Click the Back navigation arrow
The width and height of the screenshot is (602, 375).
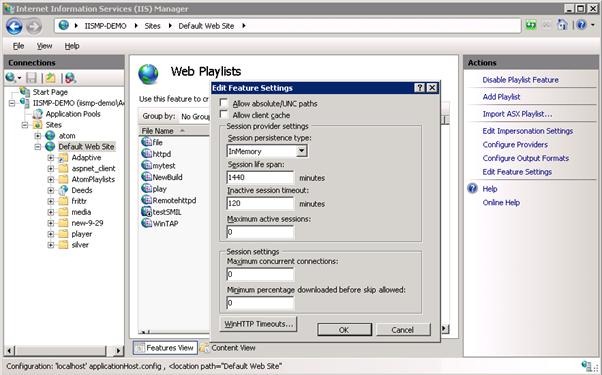point(14,26)
